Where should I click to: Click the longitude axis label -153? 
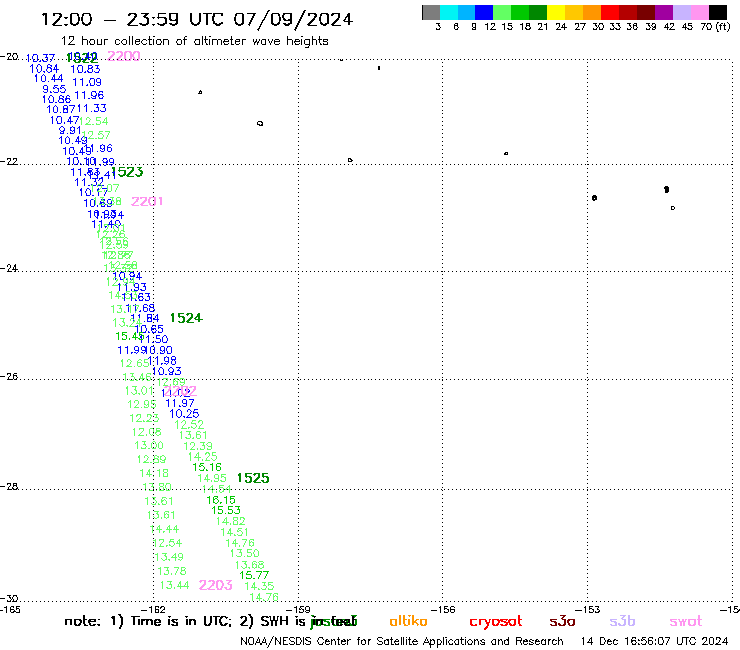[588, 609]
